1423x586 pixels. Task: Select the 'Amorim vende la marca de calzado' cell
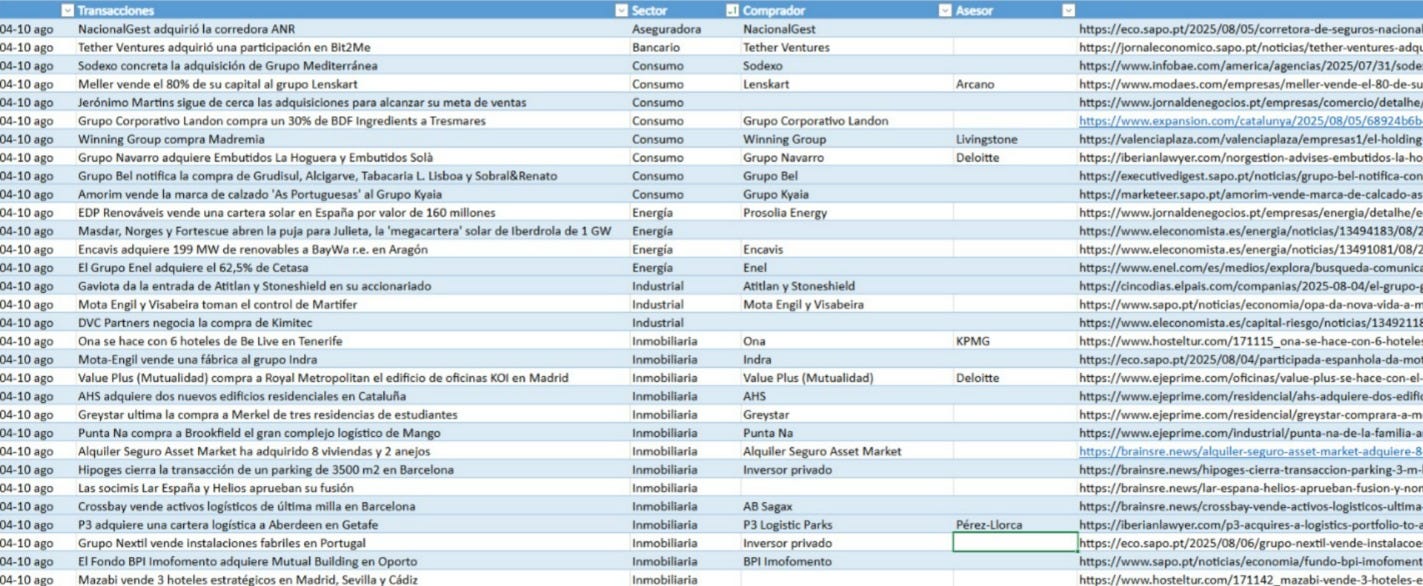coord(352,194)
